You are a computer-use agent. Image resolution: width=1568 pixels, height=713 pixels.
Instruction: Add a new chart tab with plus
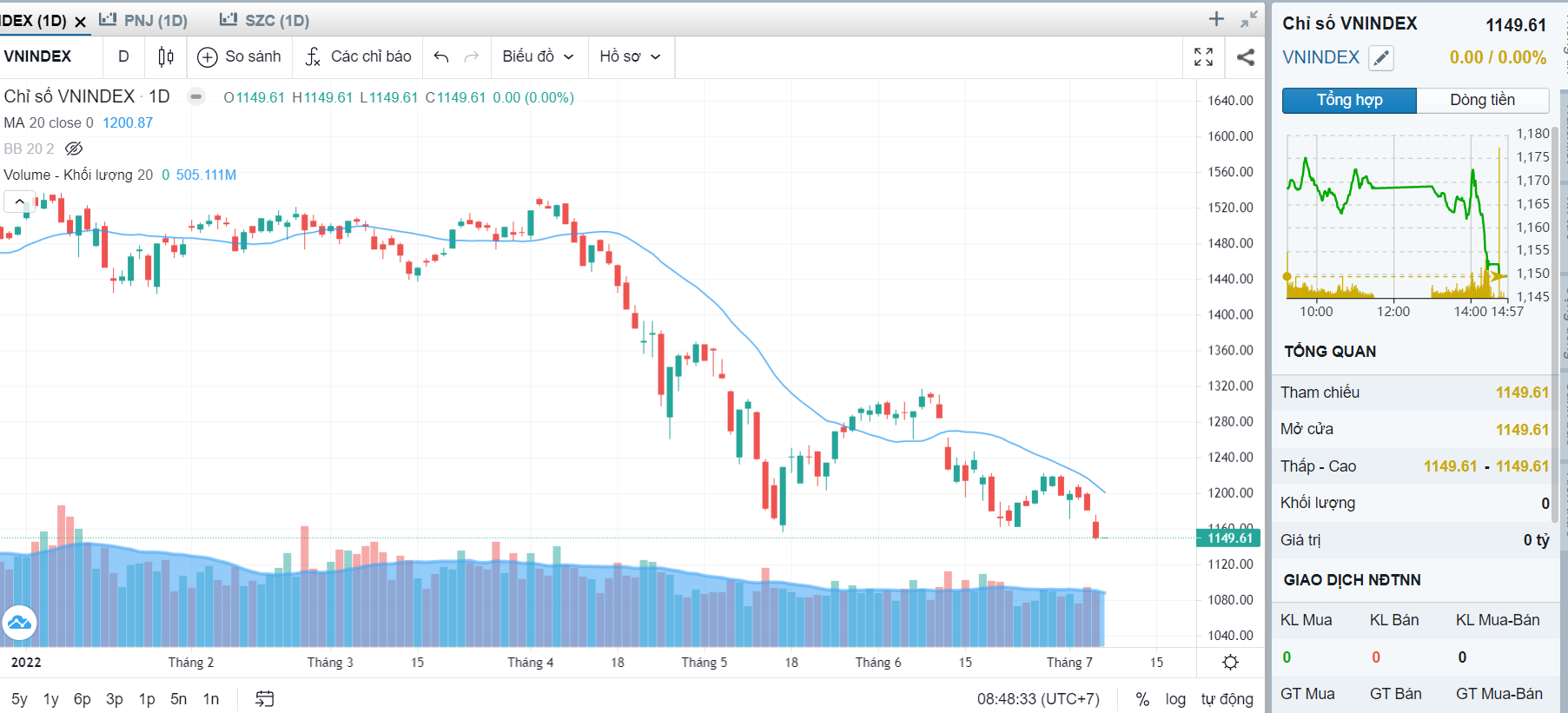click(1216, 19)
